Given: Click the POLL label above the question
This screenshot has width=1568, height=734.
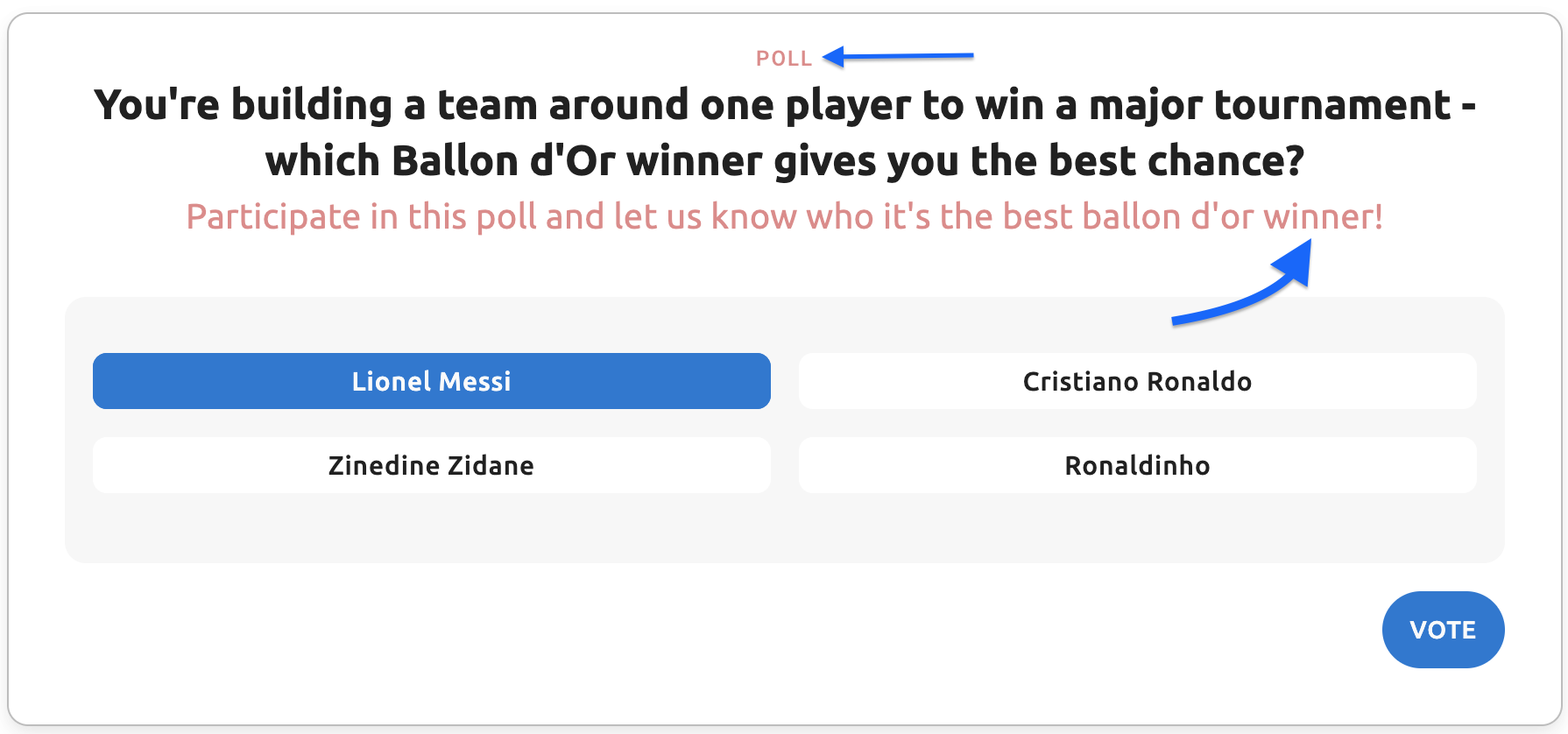Looking at the screenshot, I should (x=784, y=59).
